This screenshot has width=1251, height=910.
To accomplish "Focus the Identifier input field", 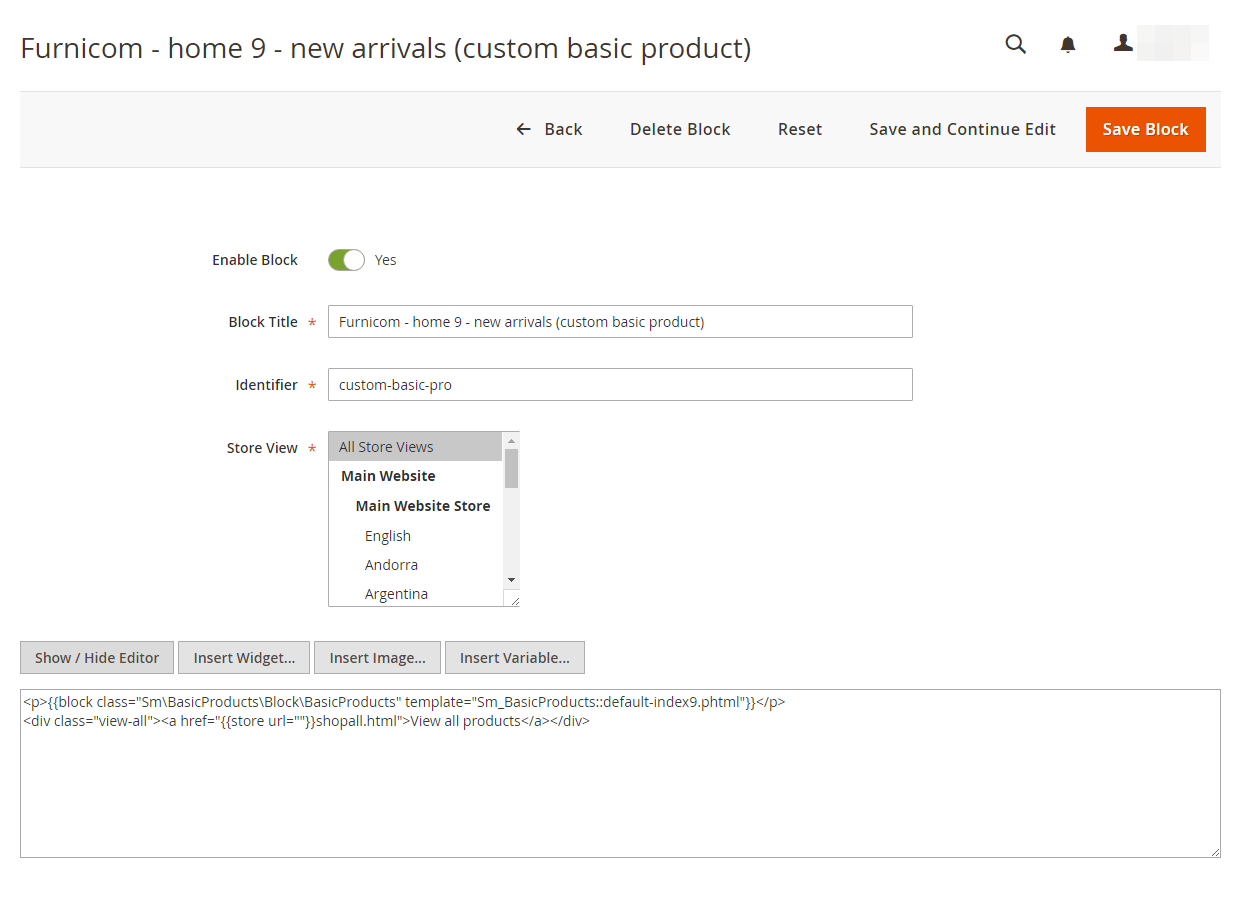I will pos(620,385).
